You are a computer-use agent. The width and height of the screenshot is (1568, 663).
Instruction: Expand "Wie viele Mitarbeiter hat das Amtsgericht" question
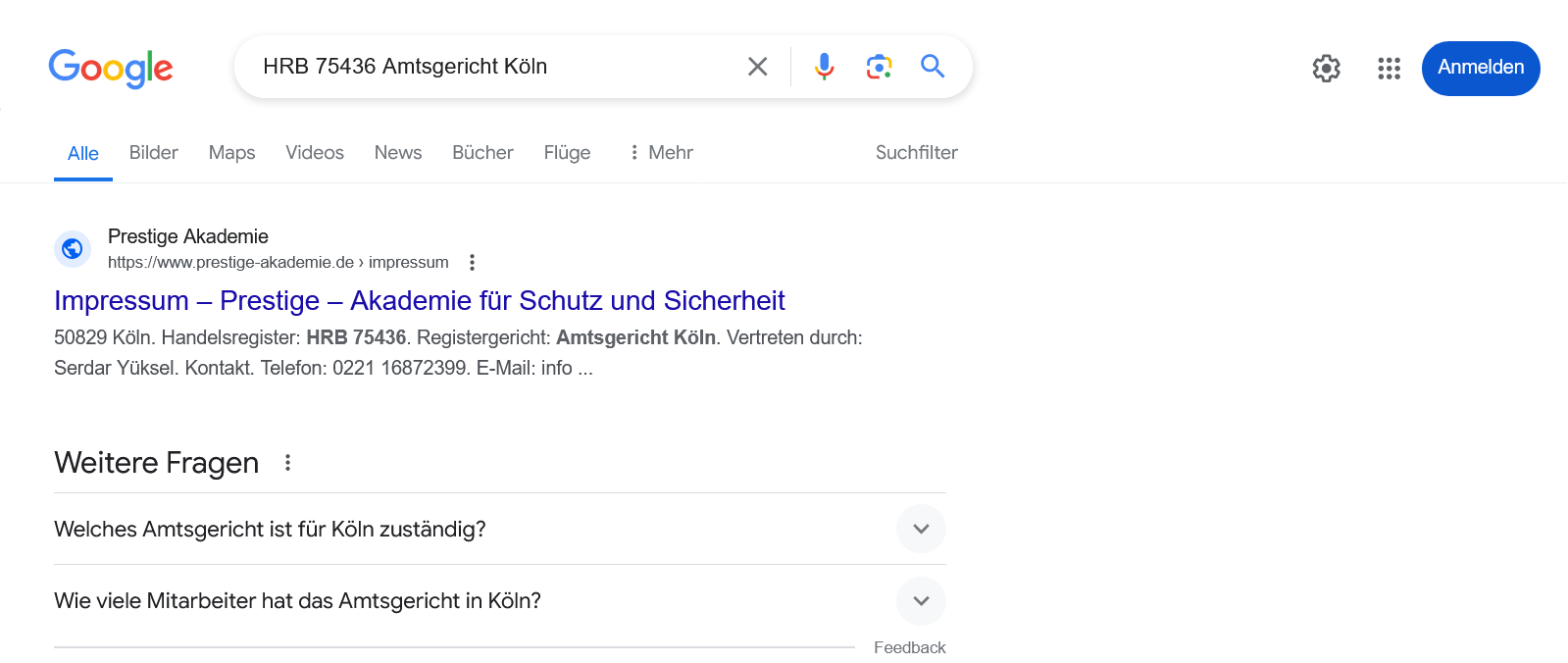921,601
